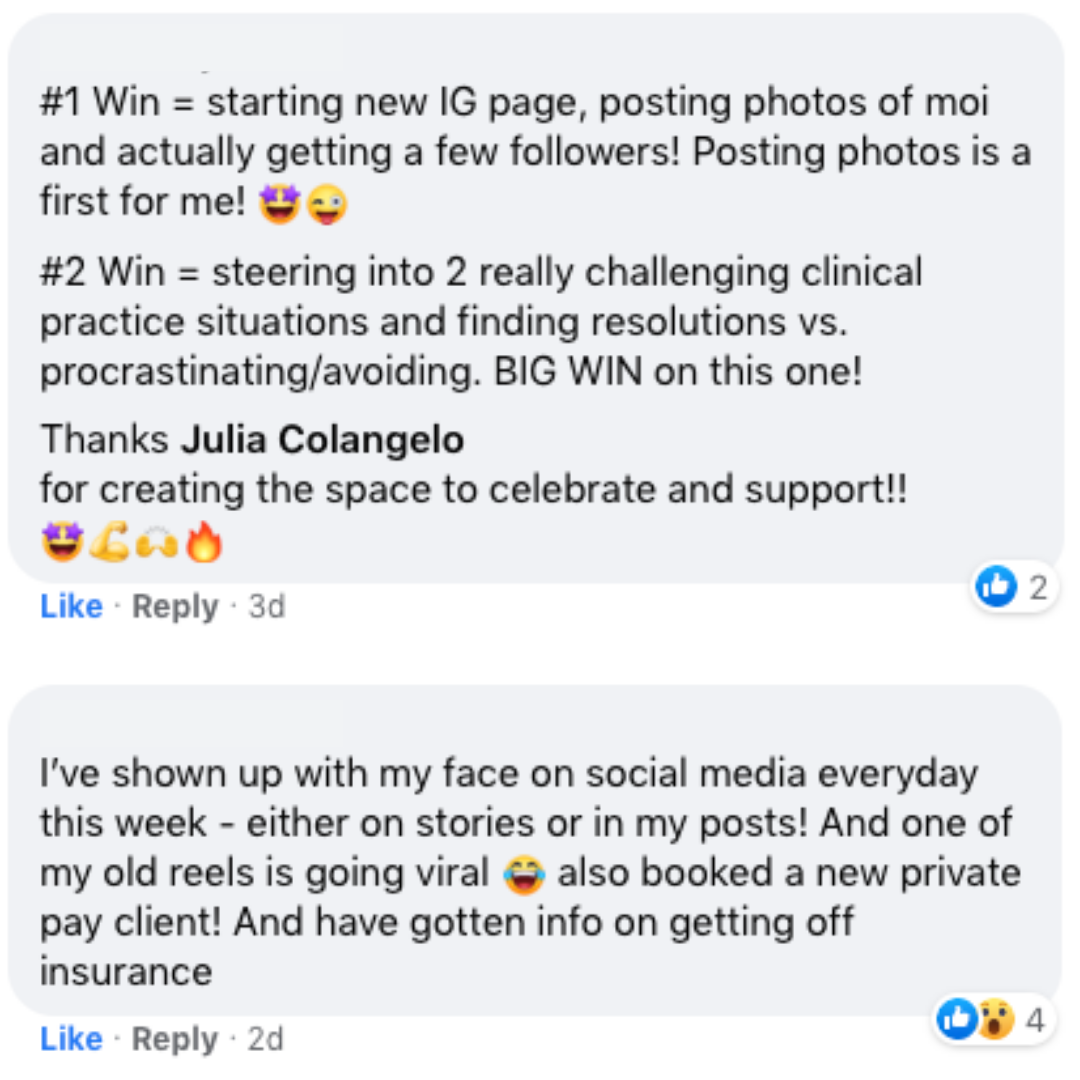Click the star-struck emoji below "celebrate and support"
1080x1080 pixels.
coord(63,542)
